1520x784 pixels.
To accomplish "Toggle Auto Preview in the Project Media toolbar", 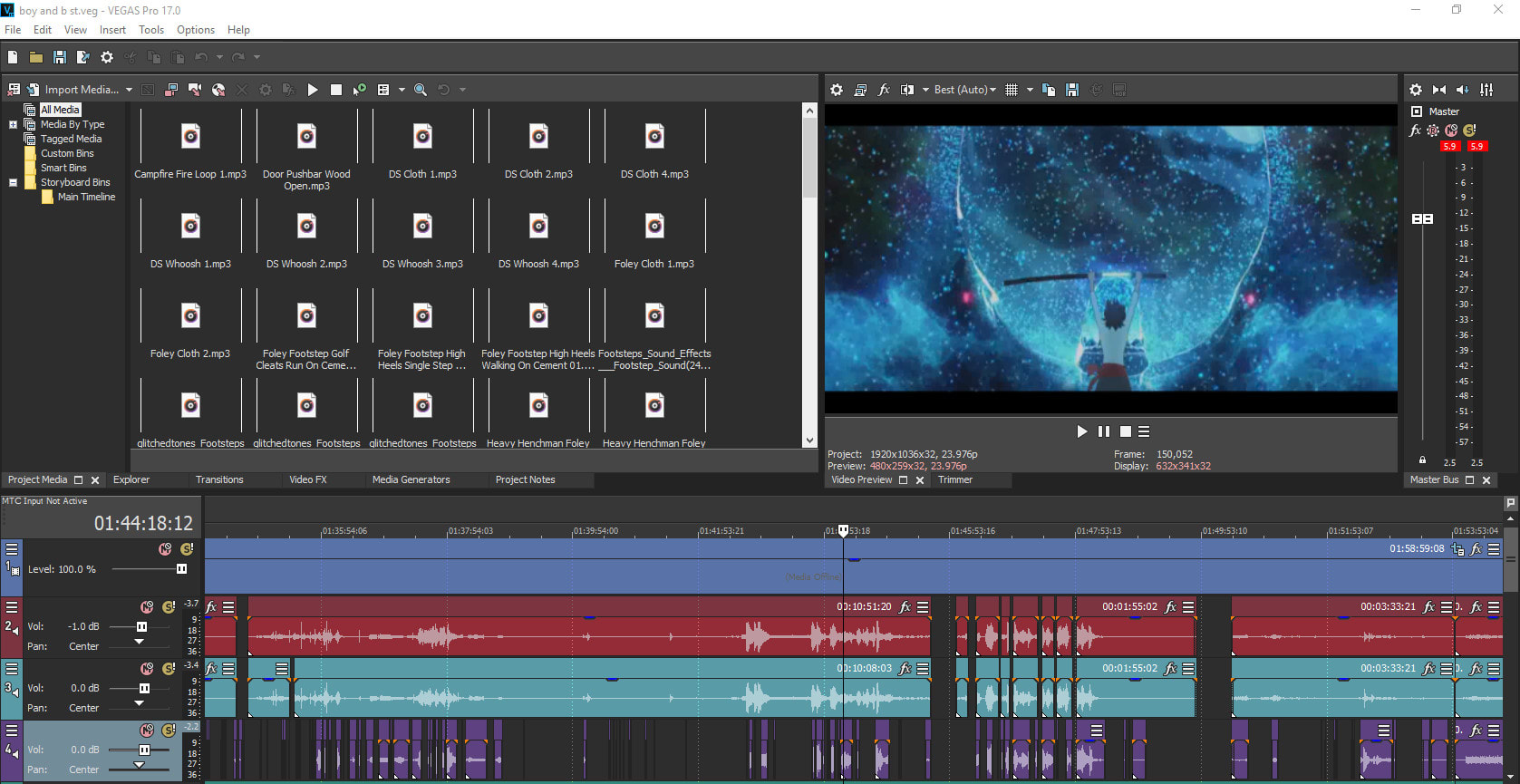I will click(x=360, y=90).
